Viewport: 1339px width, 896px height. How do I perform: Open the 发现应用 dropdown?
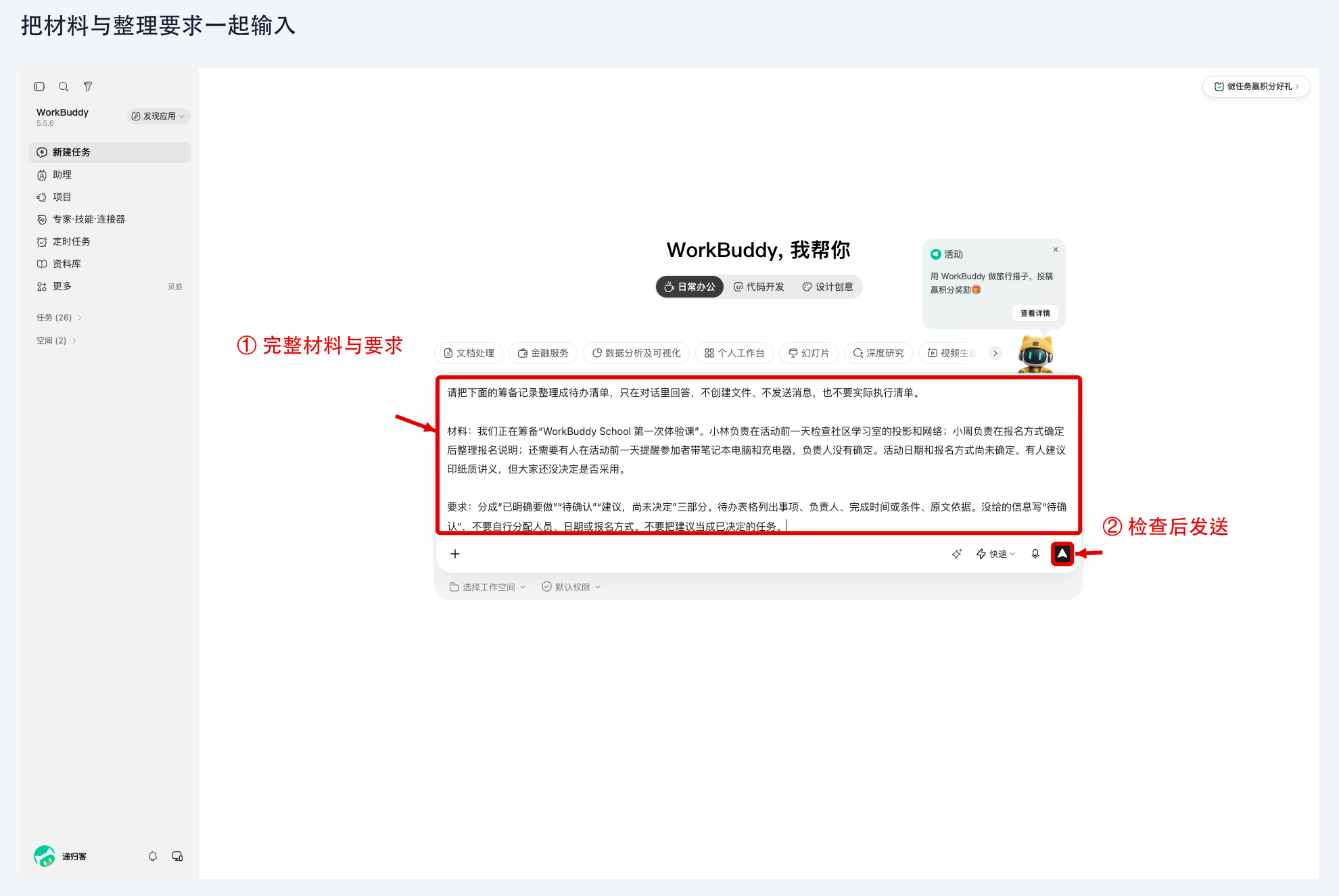158,116
